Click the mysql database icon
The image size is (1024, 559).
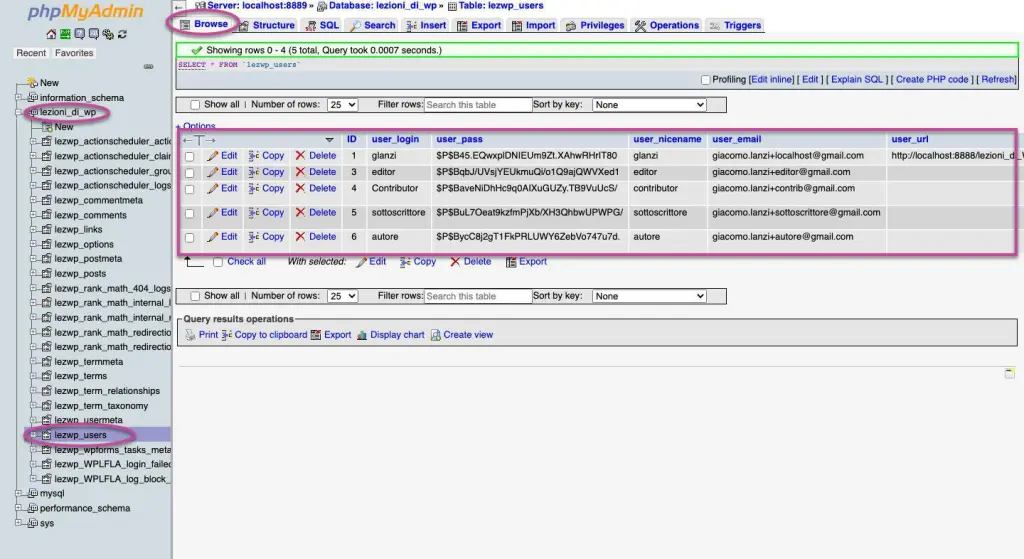pos(32,494)
